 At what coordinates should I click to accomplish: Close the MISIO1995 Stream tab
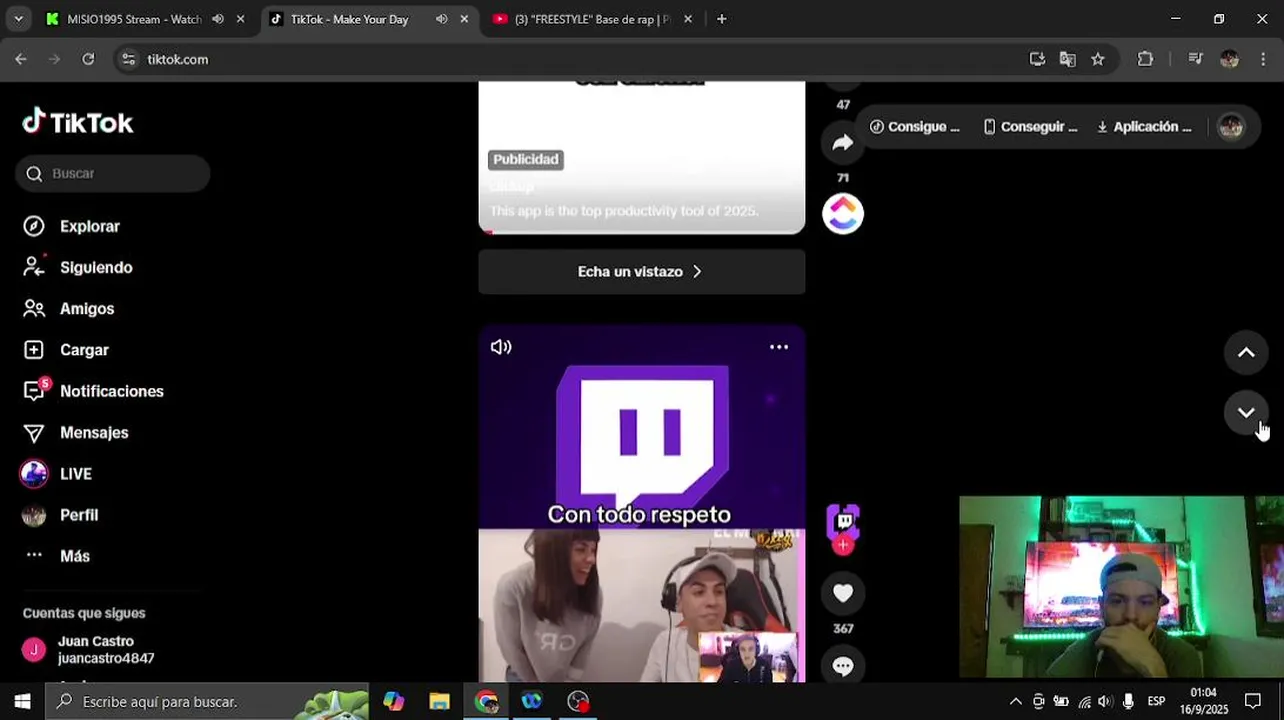(240, 19)
